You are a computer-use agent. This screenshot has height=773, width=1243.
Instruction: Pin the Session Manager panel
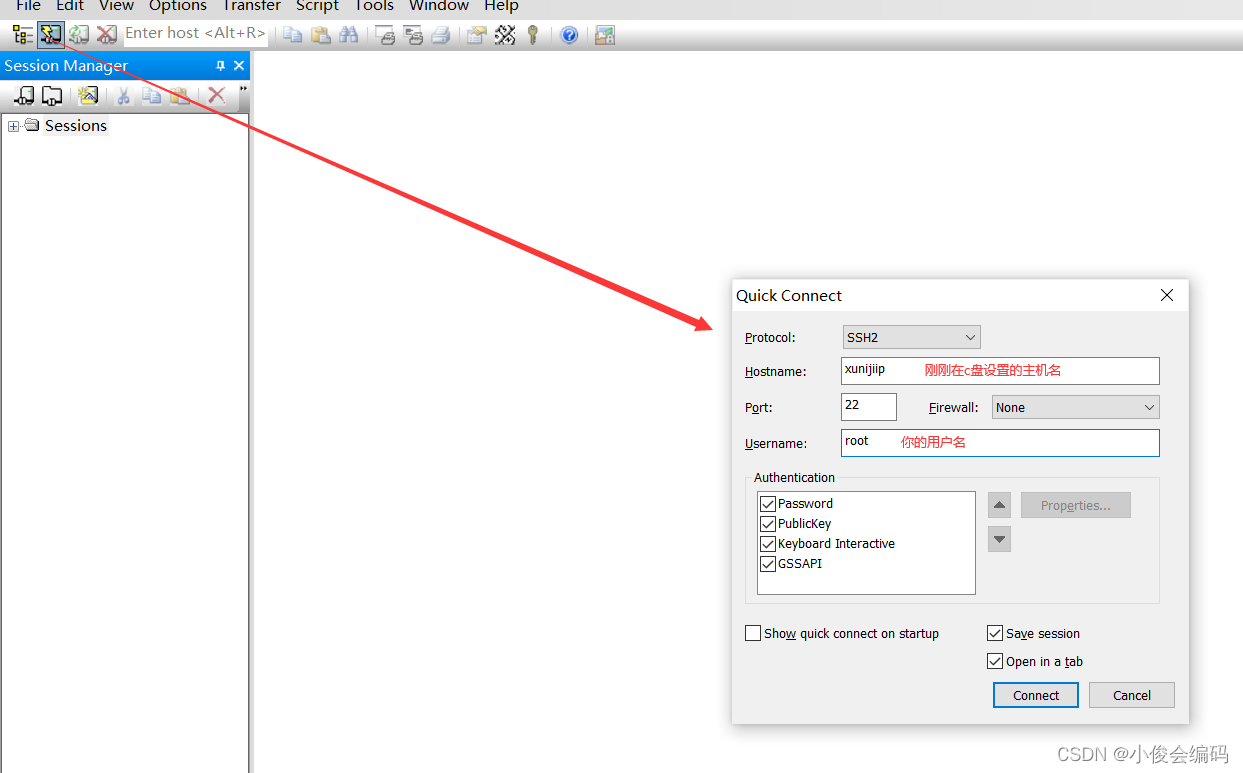click(221, 66)
